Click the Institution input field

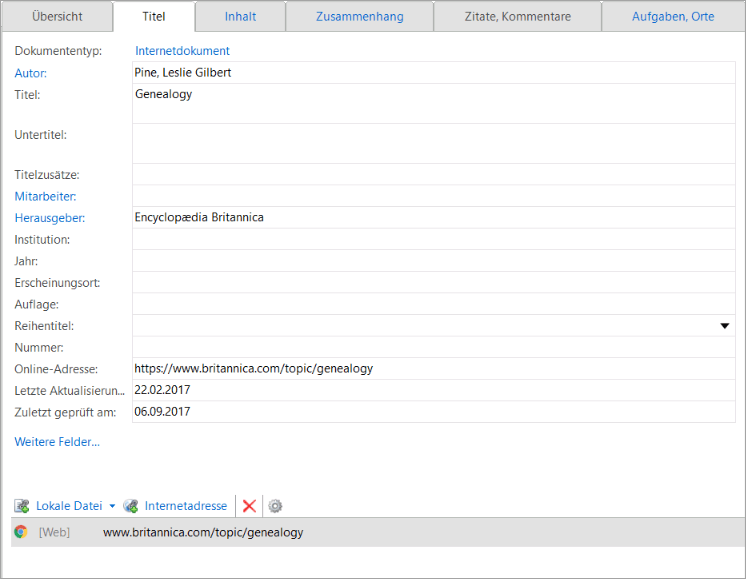point(434,239)
